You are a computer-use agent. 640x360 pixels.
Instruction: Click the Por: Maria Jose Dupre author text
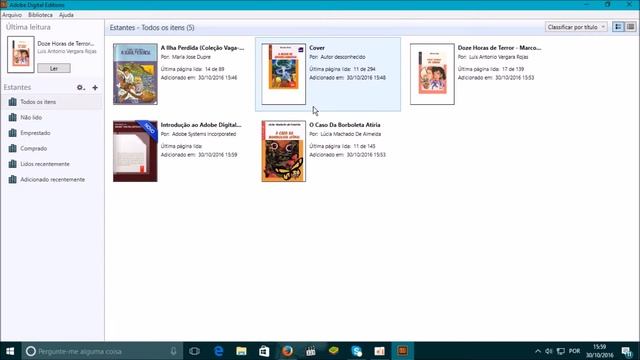(186, 57)
